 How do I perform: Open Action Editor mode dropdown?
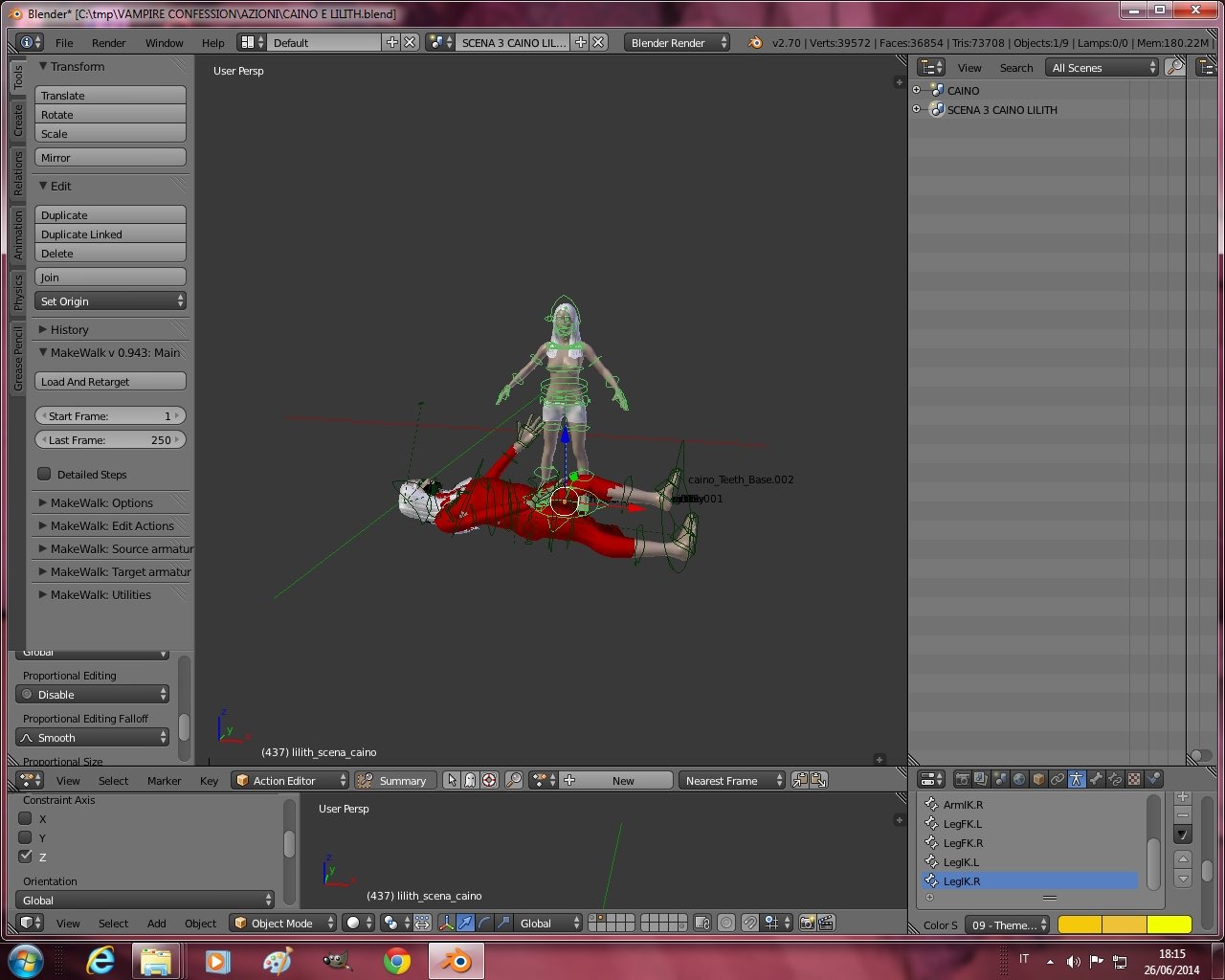pyautogui.click(x=290, y=780)
